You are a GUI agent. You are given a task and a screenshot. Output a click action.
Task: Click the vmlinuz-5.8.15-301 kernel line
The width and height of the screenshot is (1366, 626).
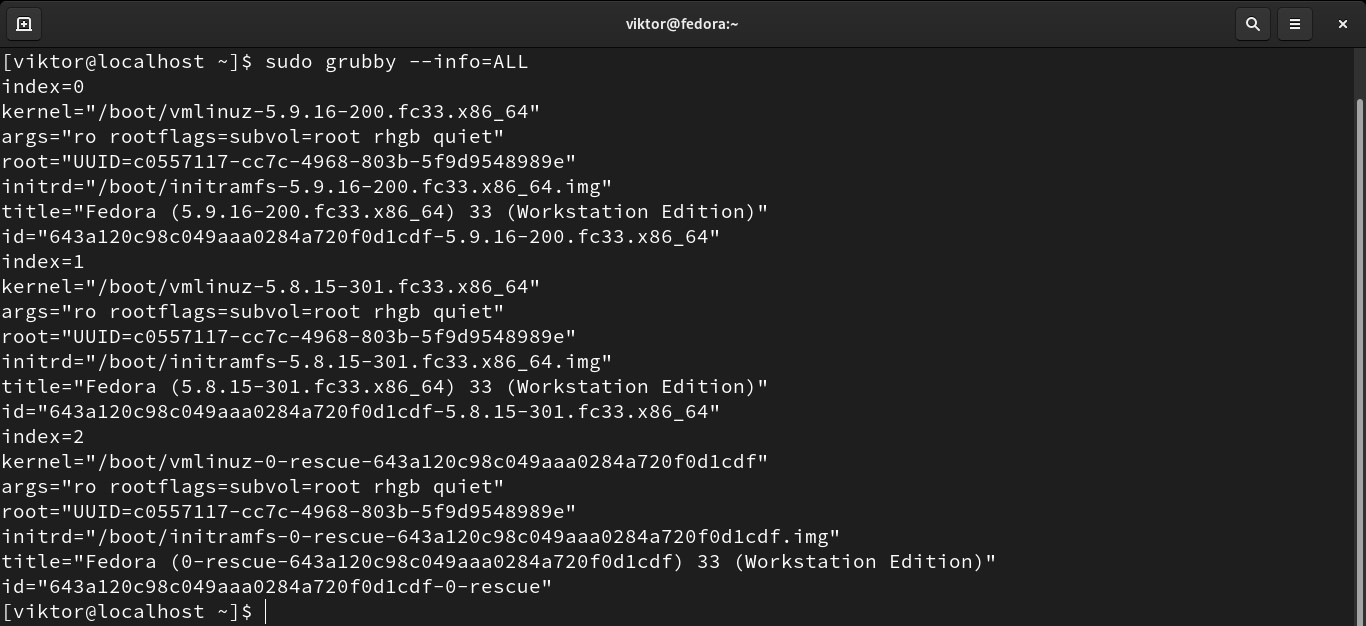click(x=270, y=287)
